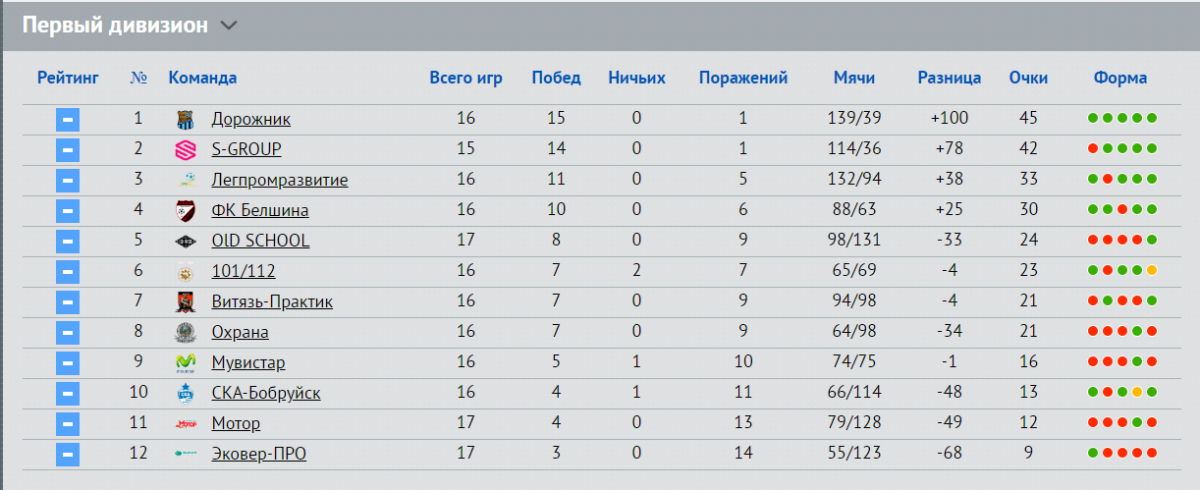The width and height of the screenshot is (1200, 490).
Task: Open the Легпромразвитие team link
Action: click(x=280, y=181)
